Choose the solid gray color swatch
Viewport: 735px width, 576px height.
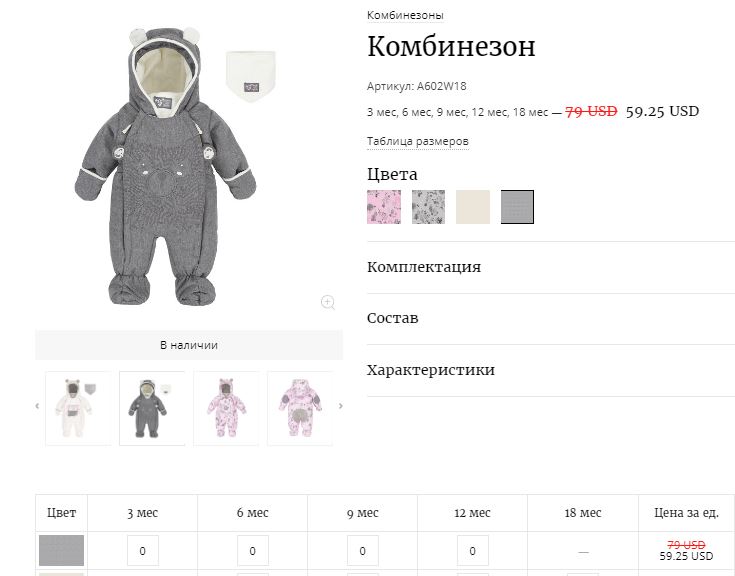517,207
